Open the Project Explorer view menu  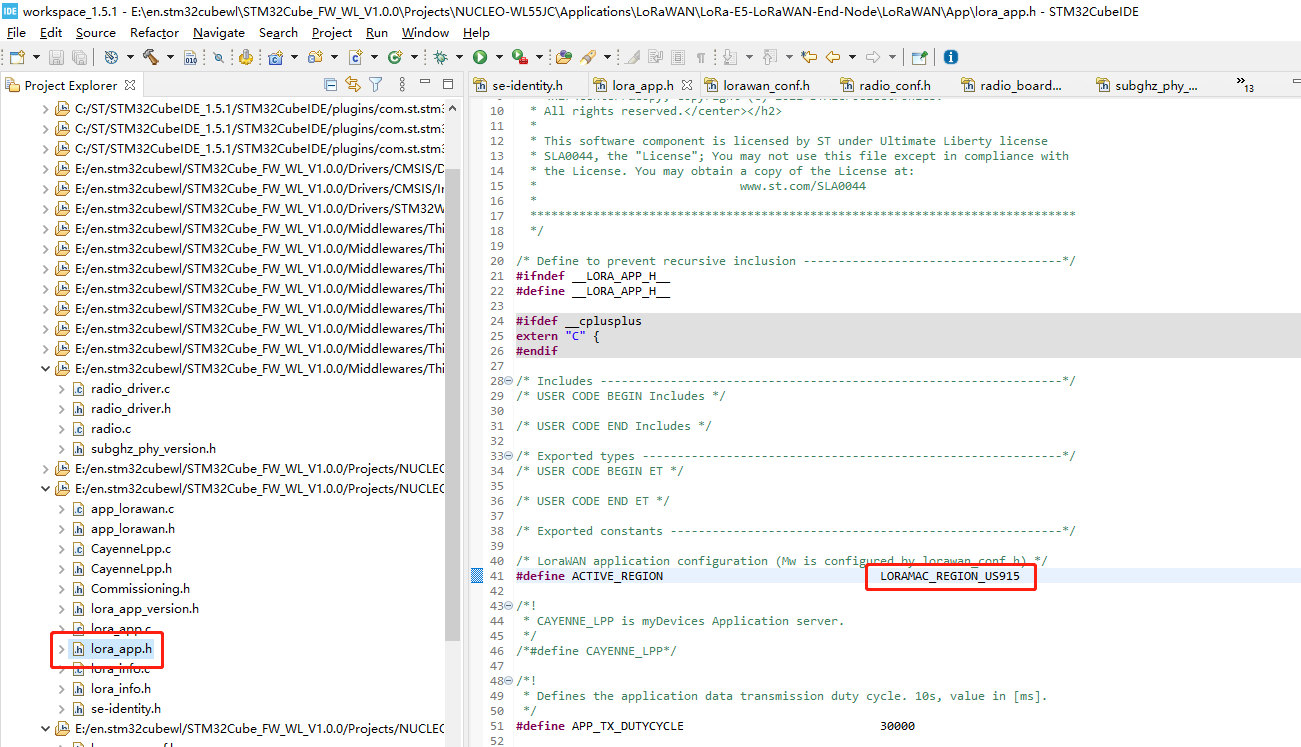pos(401,85)
